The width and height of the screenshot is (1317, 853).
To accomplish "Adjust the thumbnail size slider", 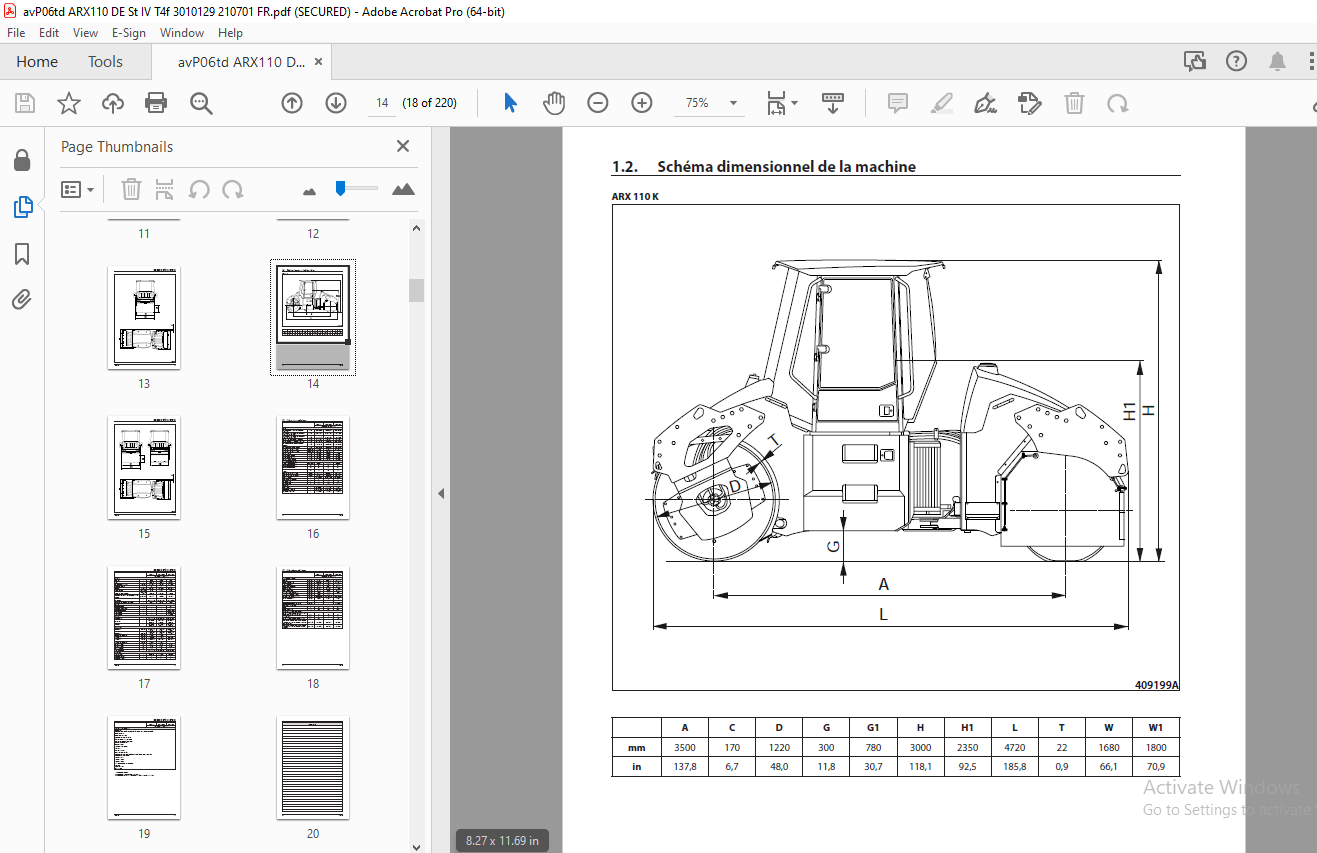I will tap(341, 187).
